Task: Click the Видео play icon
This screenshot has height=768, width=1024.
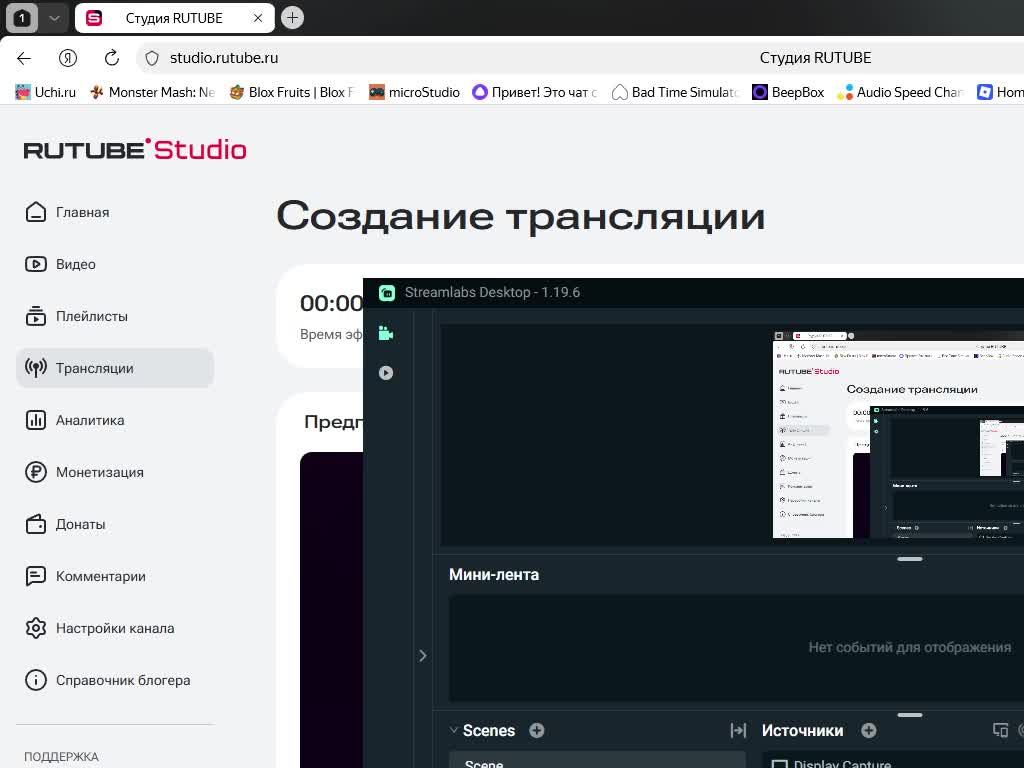Action: click(x=36, y=264)
